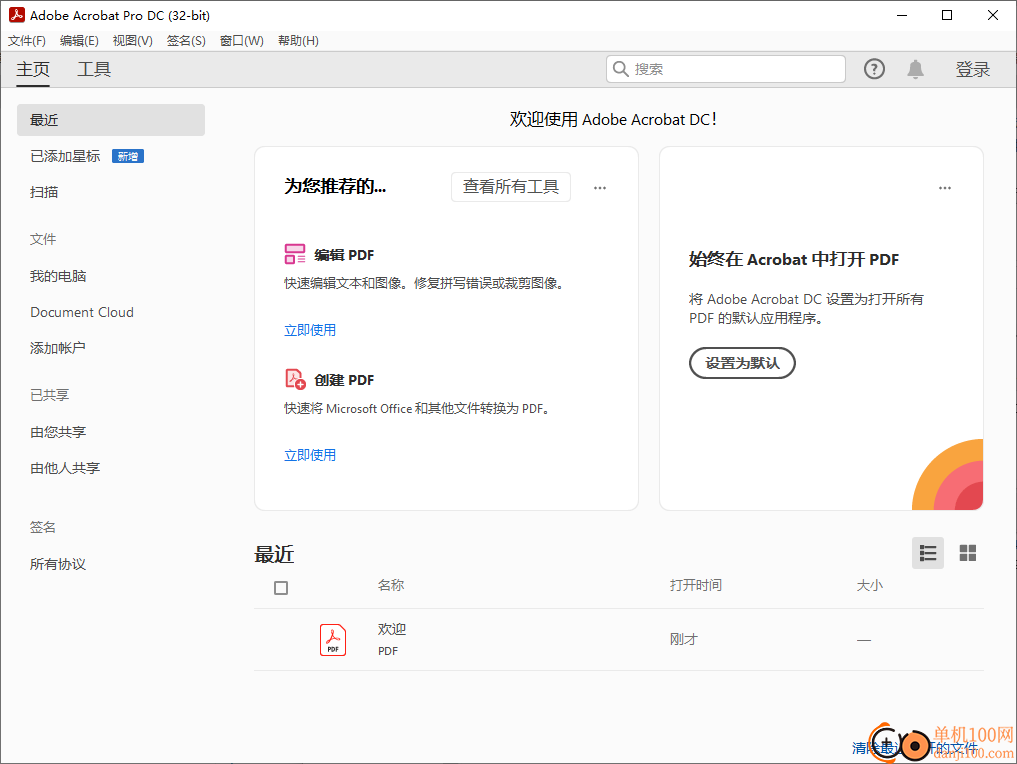This screenshot has height=764, width=1017.
Task: Open the 签名(S) menu
Action: coord(186,41)
